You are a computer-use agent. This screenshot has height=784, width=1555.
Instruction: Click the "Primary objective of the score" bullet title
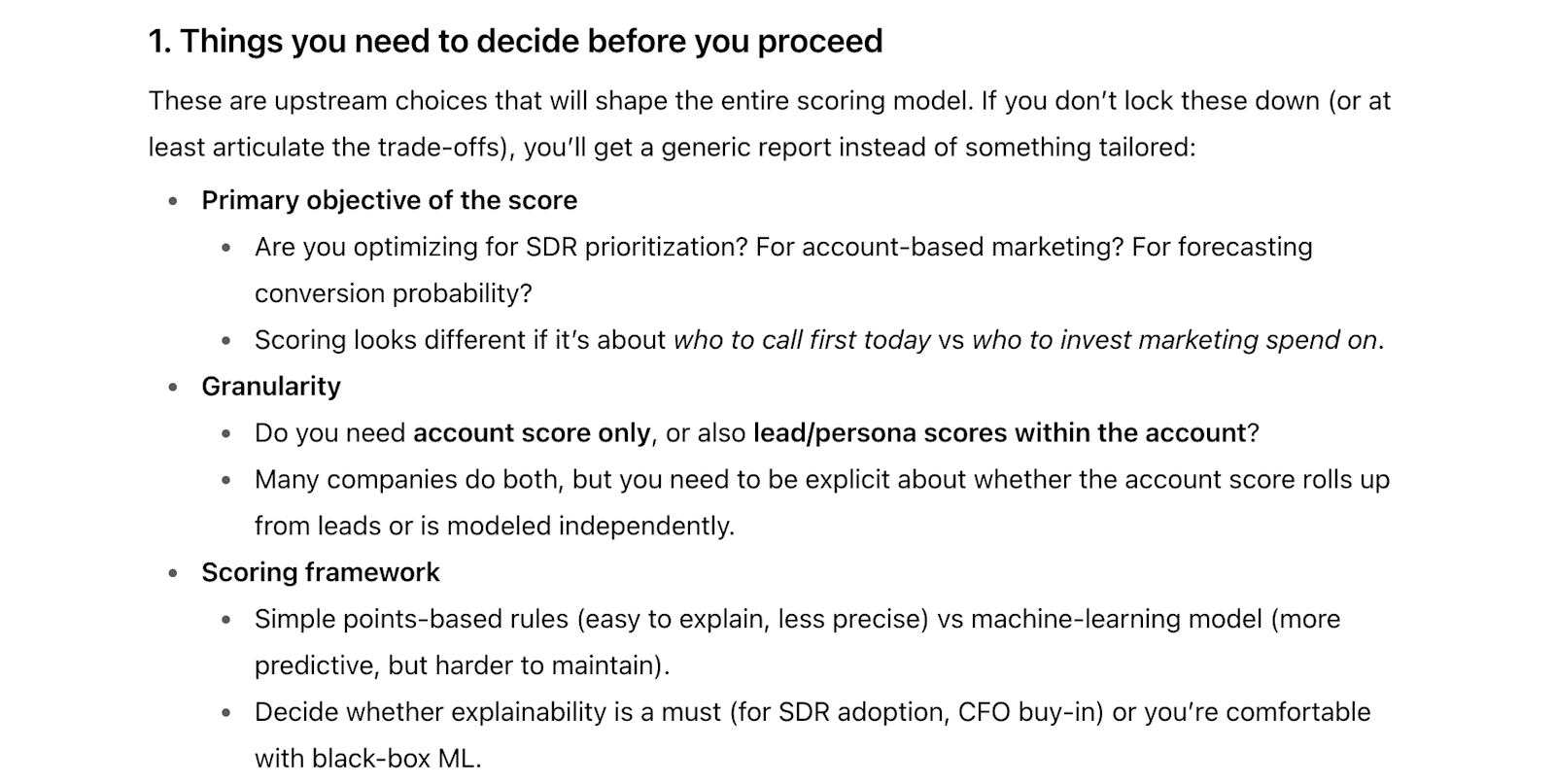coord(389,200)
